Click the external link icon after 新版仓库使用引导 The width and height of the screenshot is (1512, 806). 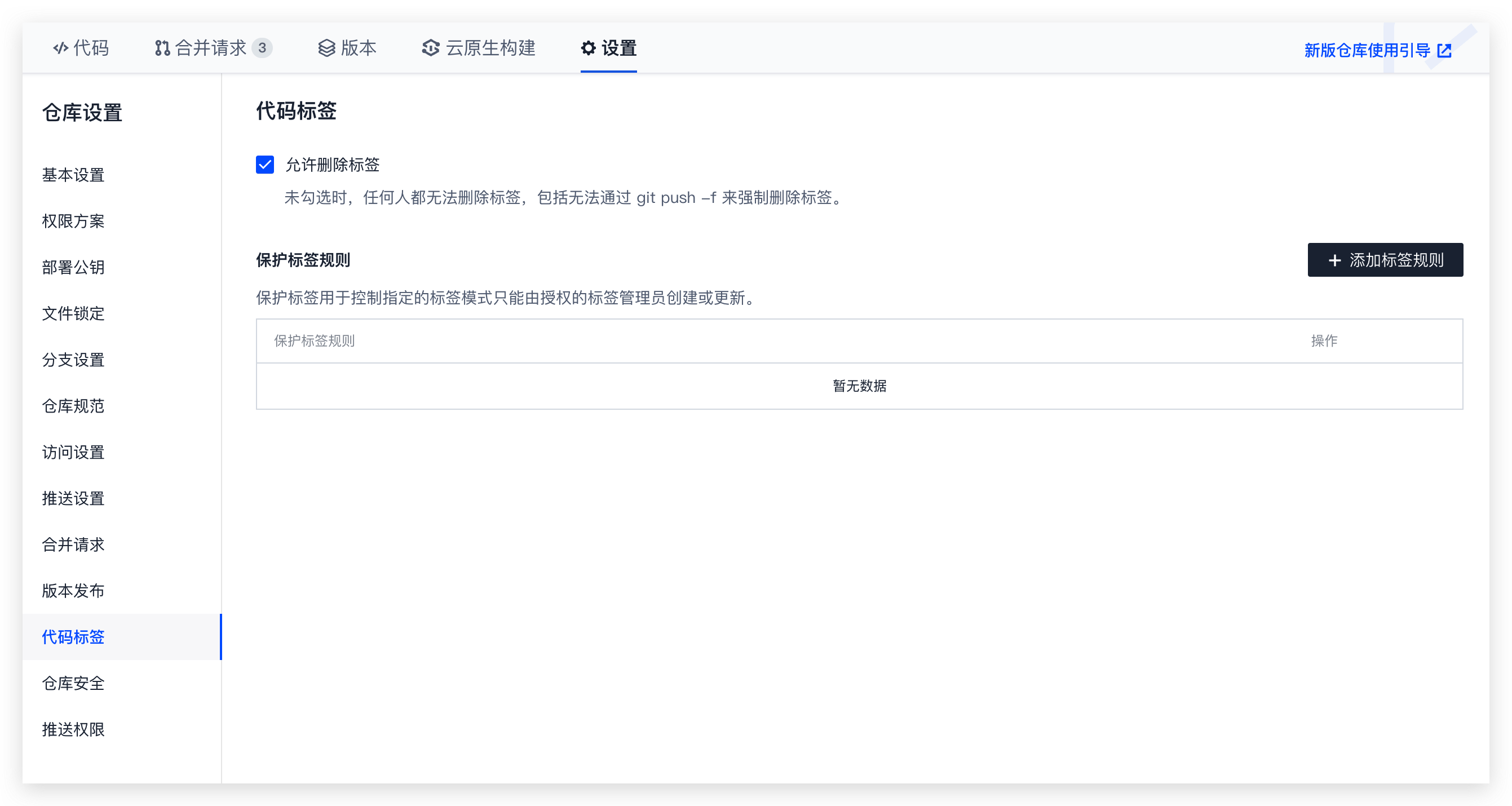pyautogui.click(x=1444, y=51)
